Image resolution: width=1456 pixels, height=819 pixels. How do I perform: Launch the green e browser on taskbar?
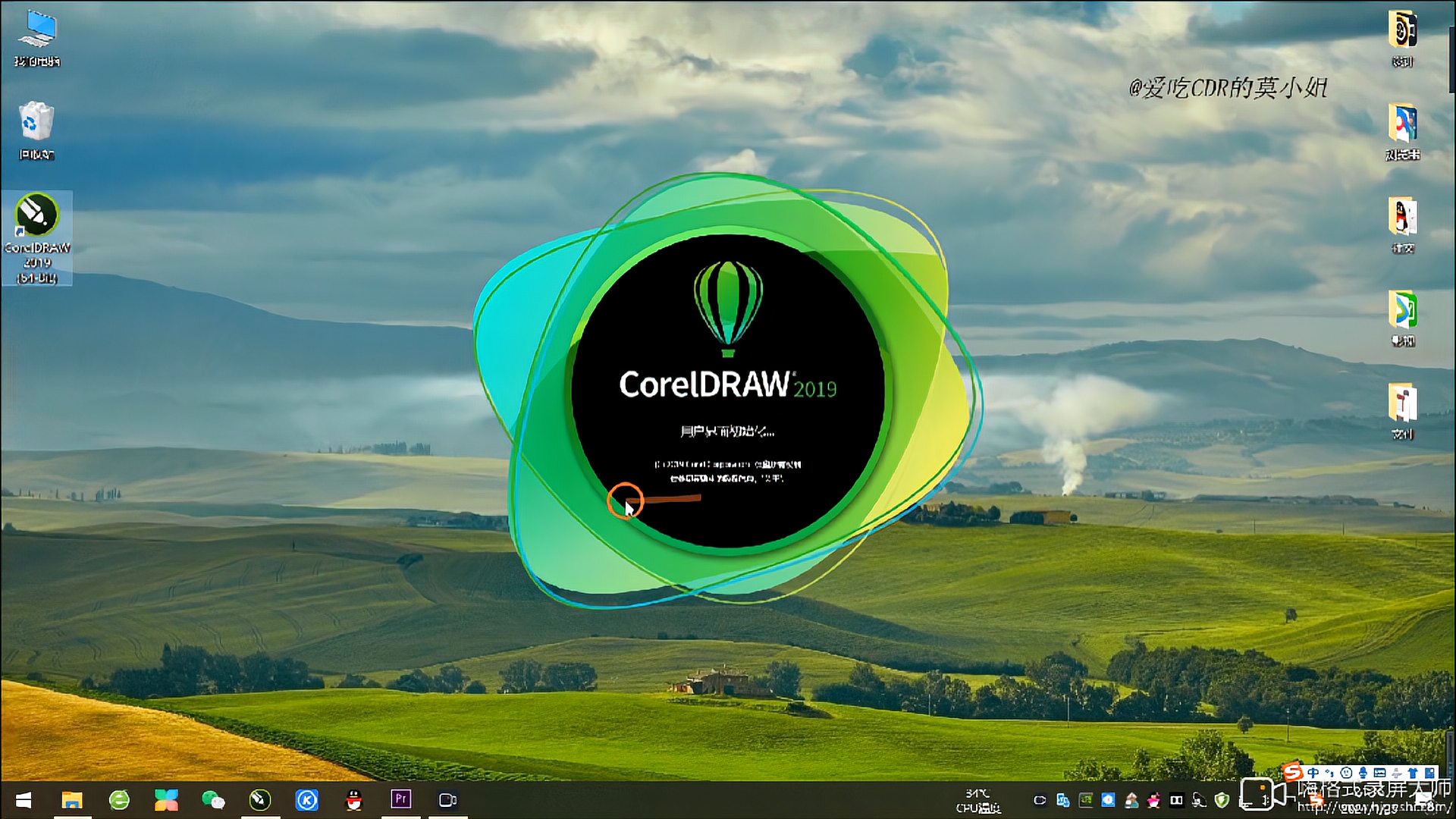119,800
